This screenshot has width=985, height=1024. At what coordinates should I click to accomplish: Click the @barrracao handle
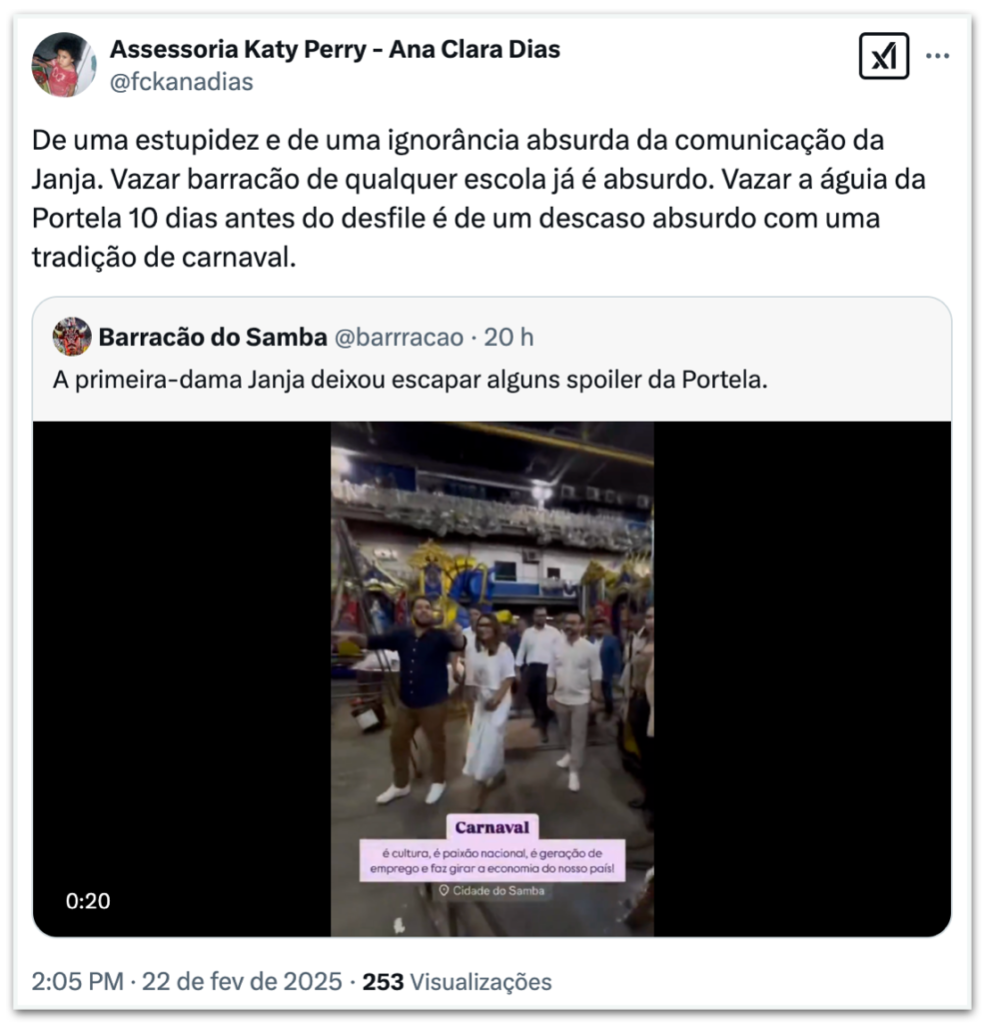(399, 337)
